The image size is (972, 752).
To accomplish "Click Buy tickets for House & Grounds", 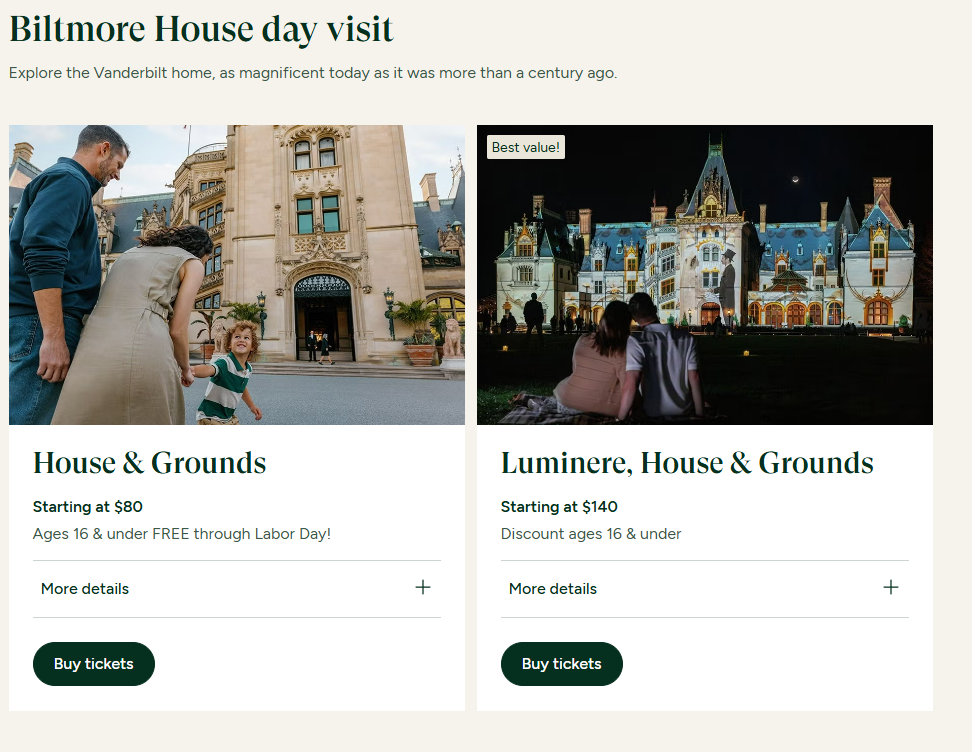I will [94, 663].
